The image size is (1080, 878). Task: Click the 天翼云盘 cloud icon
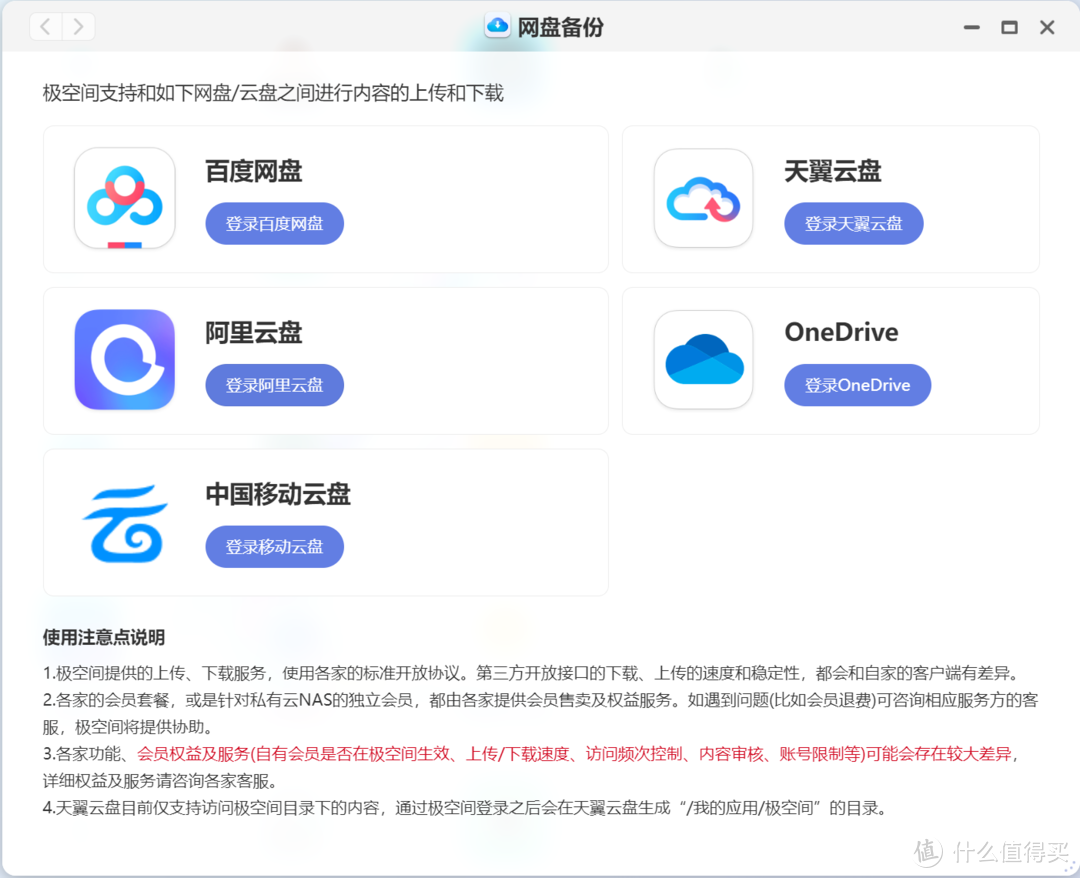tap(703, 197)
